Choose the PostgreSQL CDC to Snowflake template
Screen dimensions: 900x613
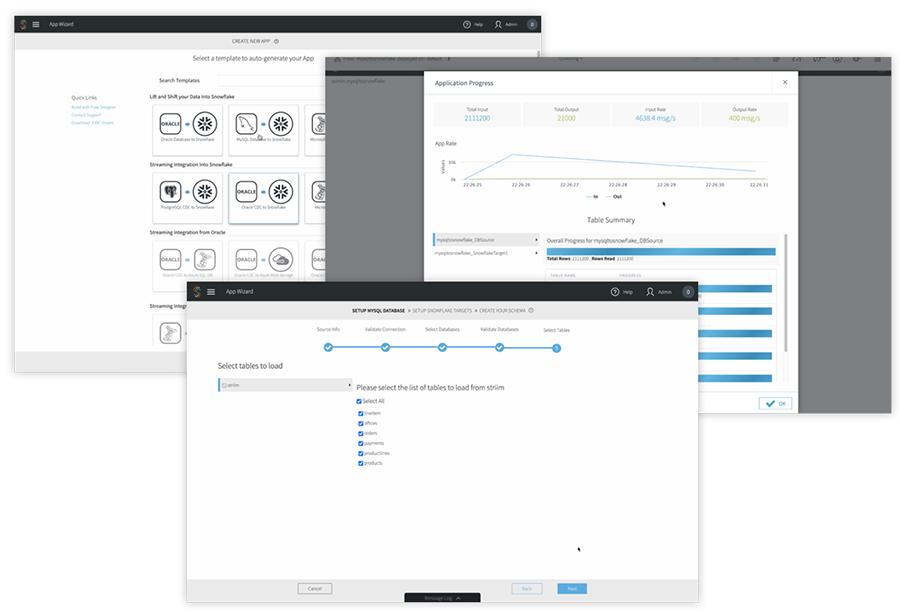(188, 197)
